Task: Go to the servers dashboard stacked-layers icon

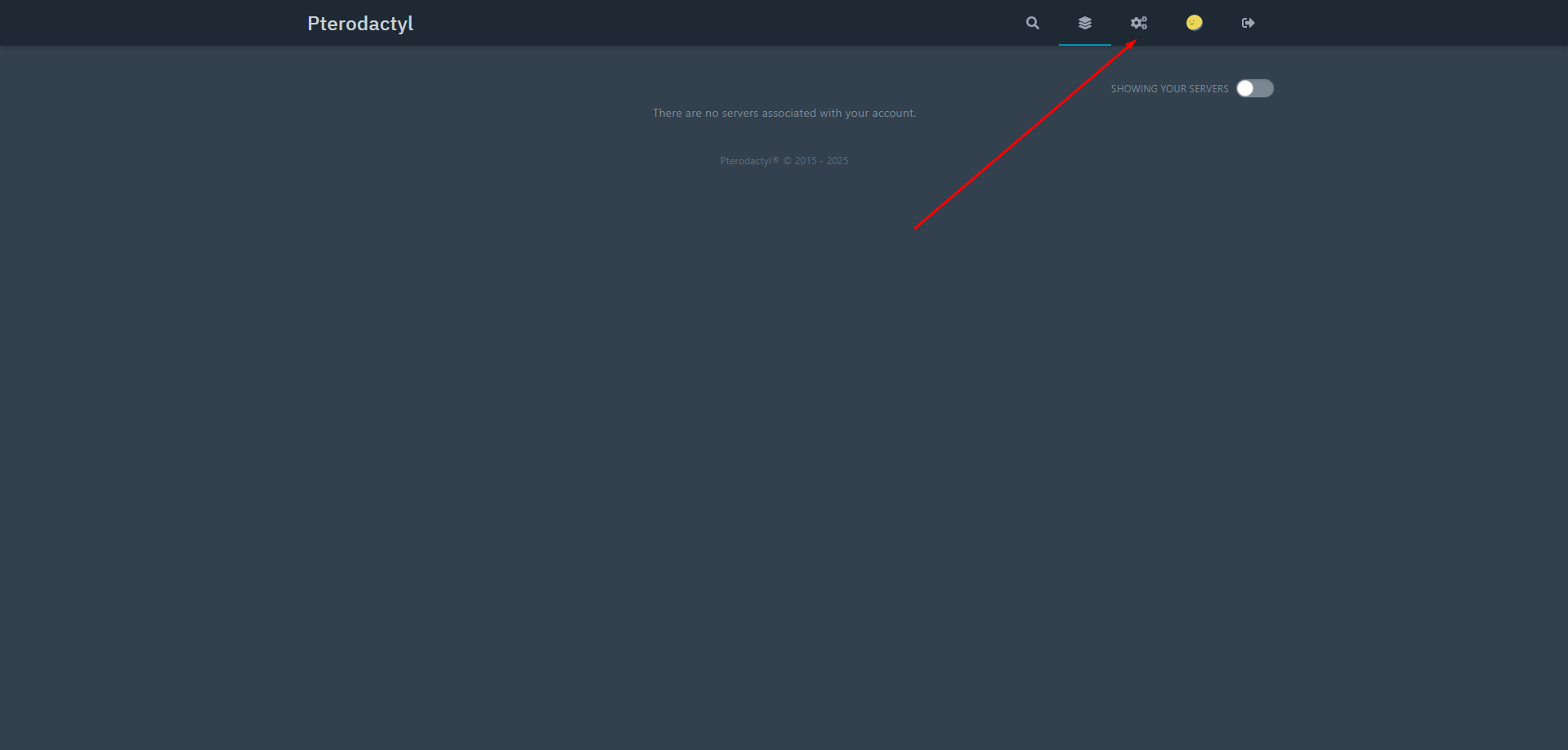Action: tap(1084, 23)
